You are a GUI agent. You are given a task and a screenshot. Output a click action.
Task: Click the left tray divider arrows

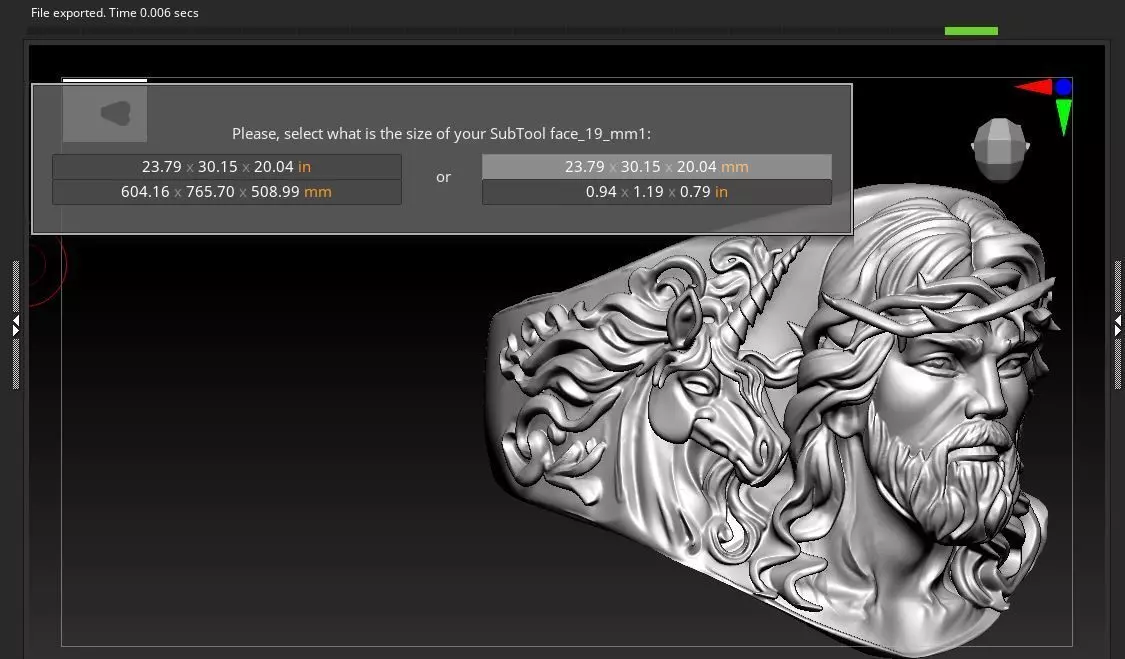pyautogui.click(x=16, y=324)
